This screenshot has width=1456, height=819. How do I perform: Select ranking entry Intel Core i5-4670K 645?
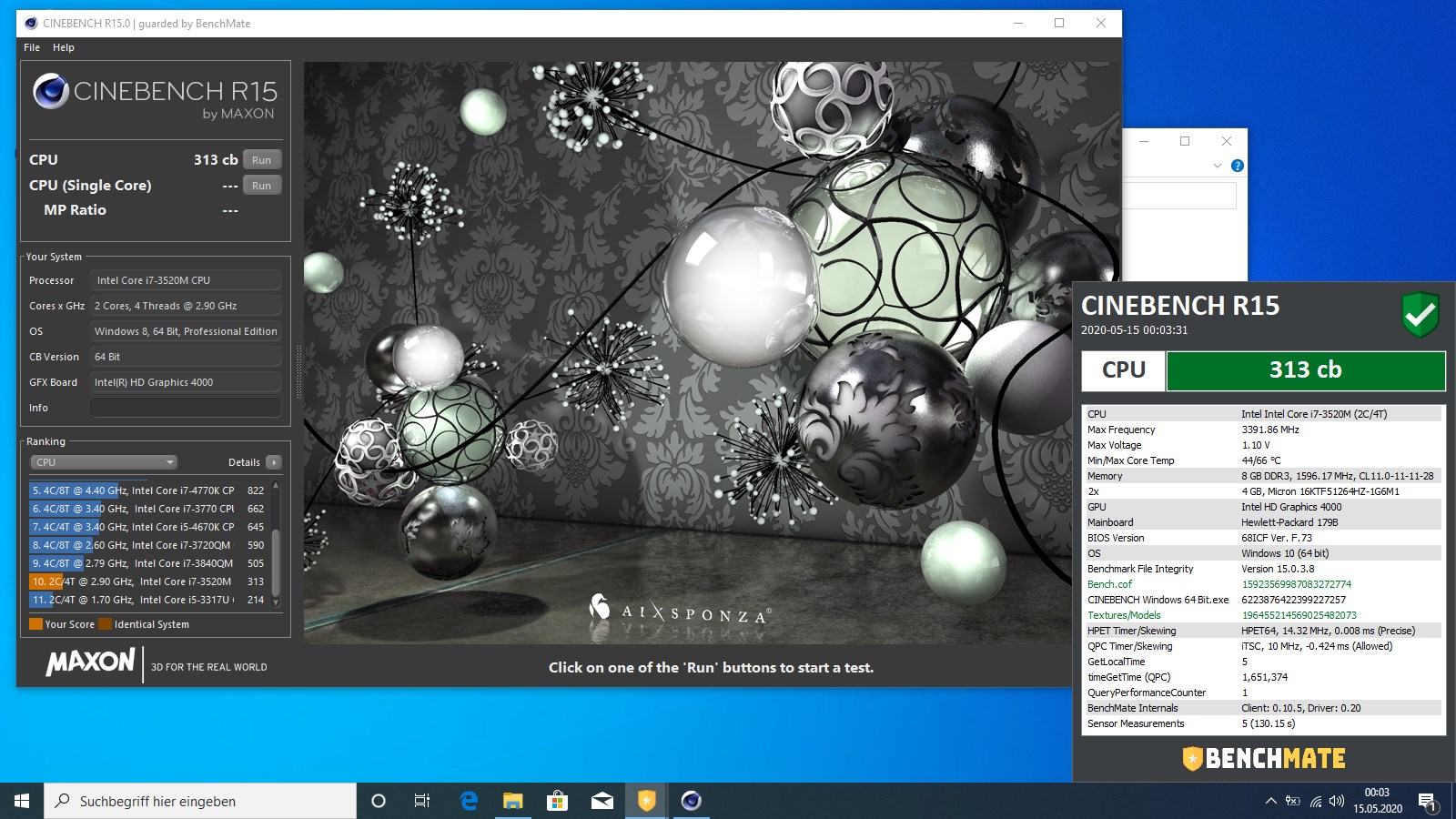[148, 527]
